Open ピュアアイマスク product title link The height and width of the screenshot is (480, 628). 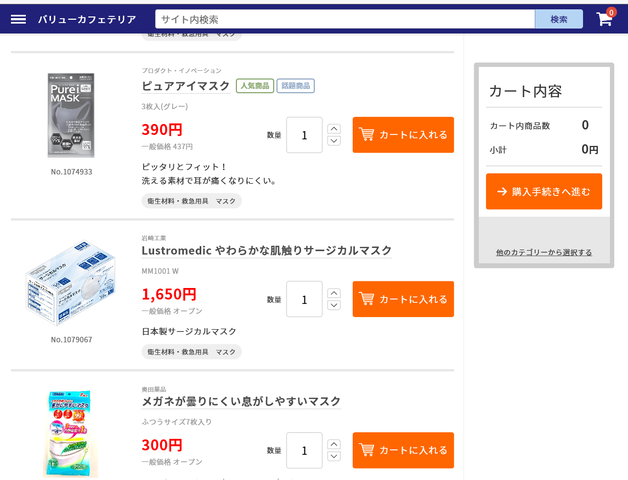click(186, 86)
